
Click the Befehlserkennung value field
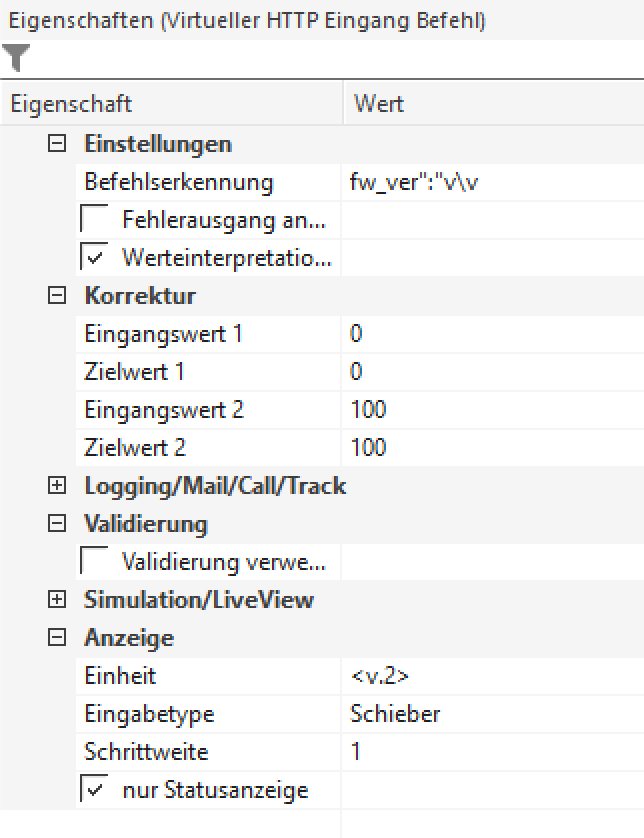click(490, 182)
